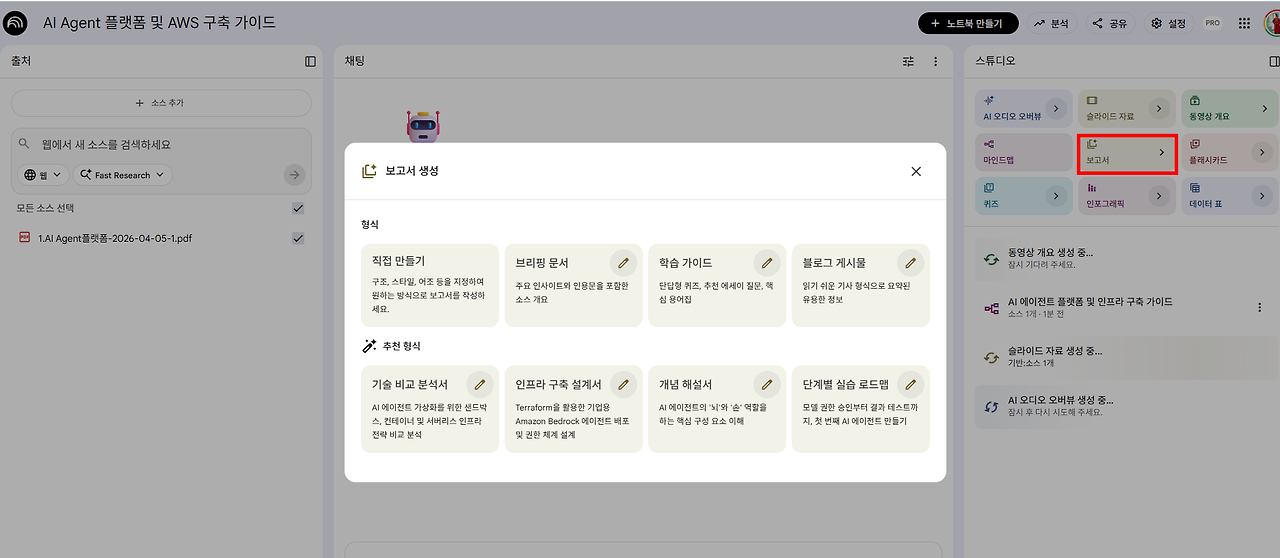This screenshot has width=1280, height=558.
Task: Edit the 개념 해설서 pencil icon
Action: [767, 384]
